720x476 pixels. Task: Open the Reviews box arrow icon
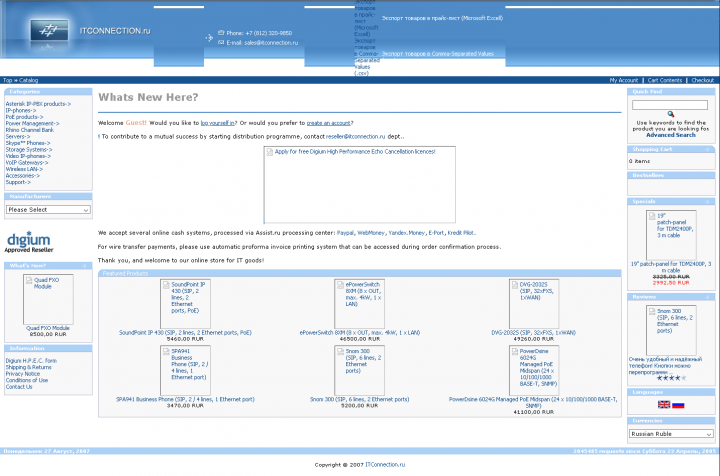pyautogui.click(x=707, y=297)
